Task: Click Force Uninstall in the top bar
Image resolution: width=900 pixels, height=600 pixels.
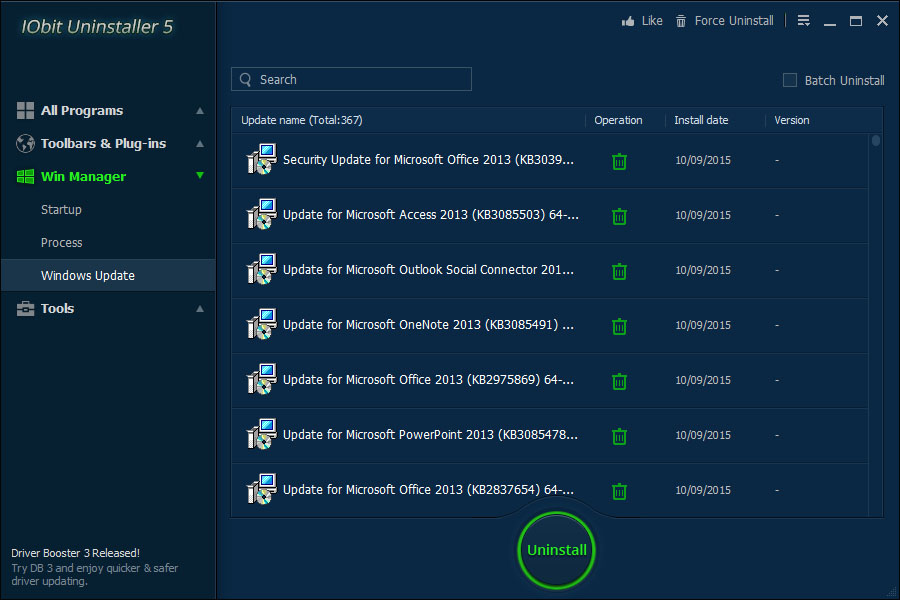Action: tap(733, 21)
